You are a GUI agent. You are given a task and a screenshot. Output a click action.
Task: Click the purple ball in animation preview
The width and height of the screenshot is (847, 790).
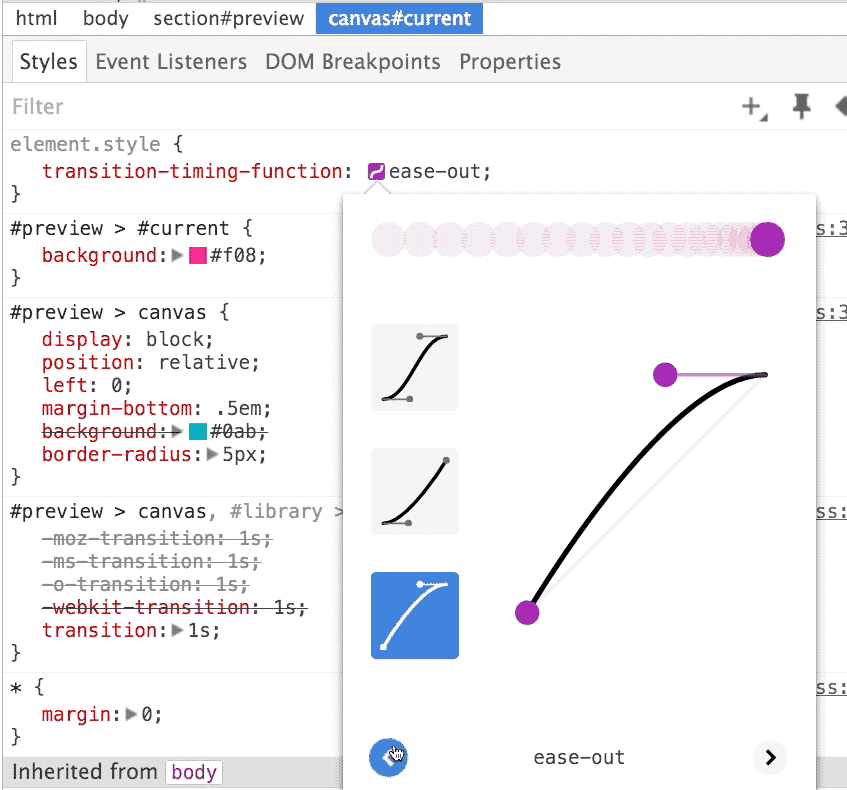767,239
